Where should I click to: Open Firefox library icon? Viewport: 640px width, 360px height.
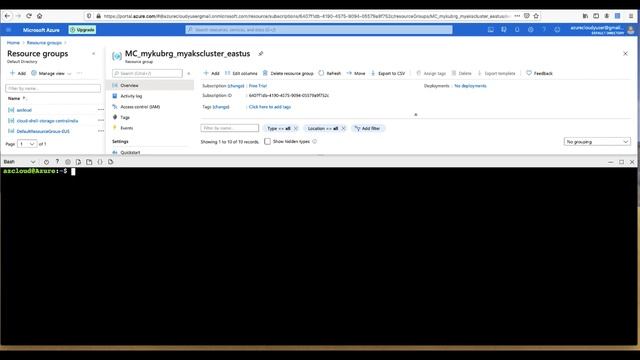(x=585, y=16)
